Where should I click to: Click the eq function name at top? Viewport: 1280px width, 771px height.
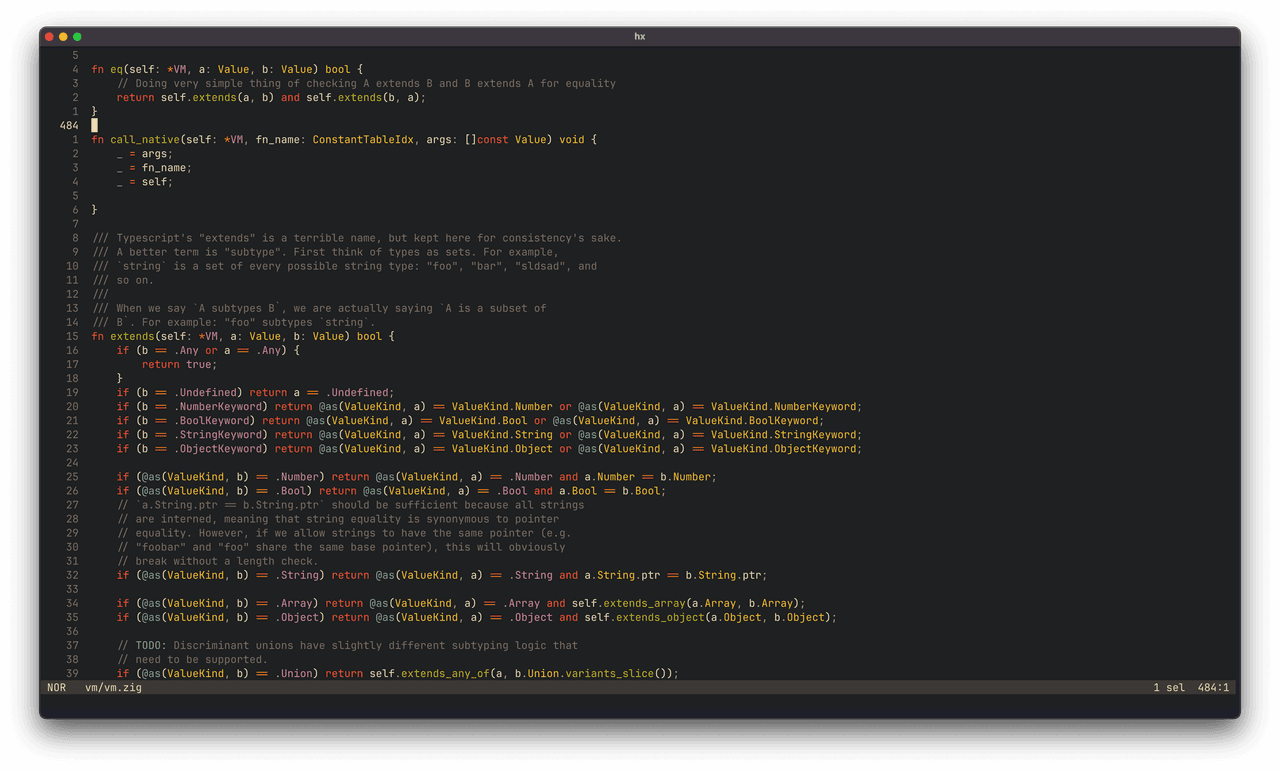116,70
